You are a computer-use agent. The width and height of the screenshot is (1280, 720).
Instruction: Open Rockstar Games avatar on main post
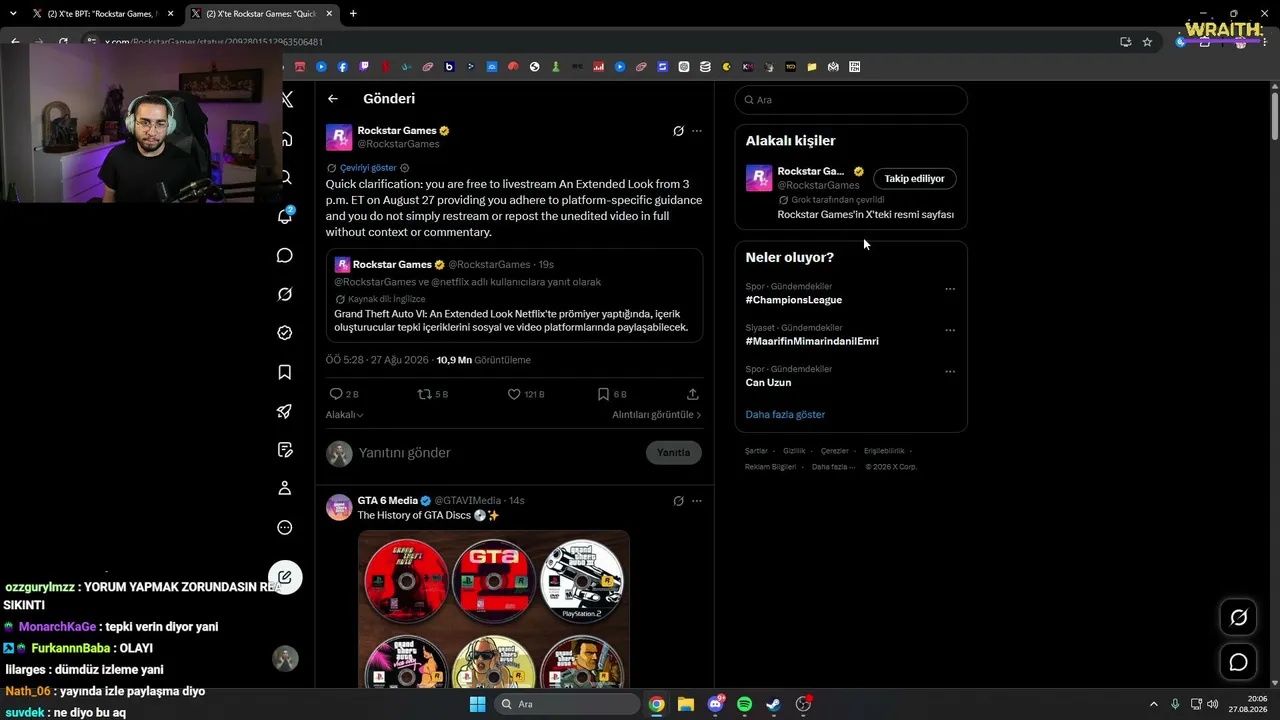tap(339, 137)
